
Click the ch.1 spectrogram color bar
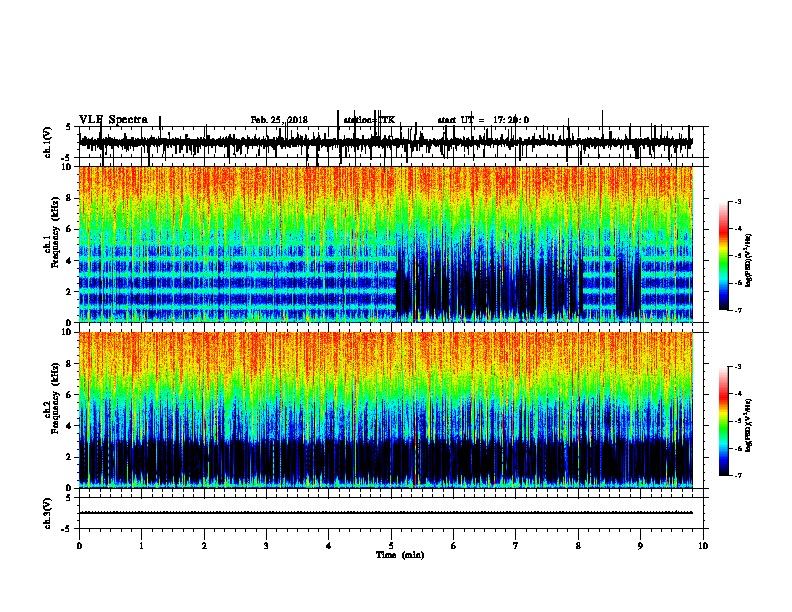pyautogui.click(x=724, y=256)
